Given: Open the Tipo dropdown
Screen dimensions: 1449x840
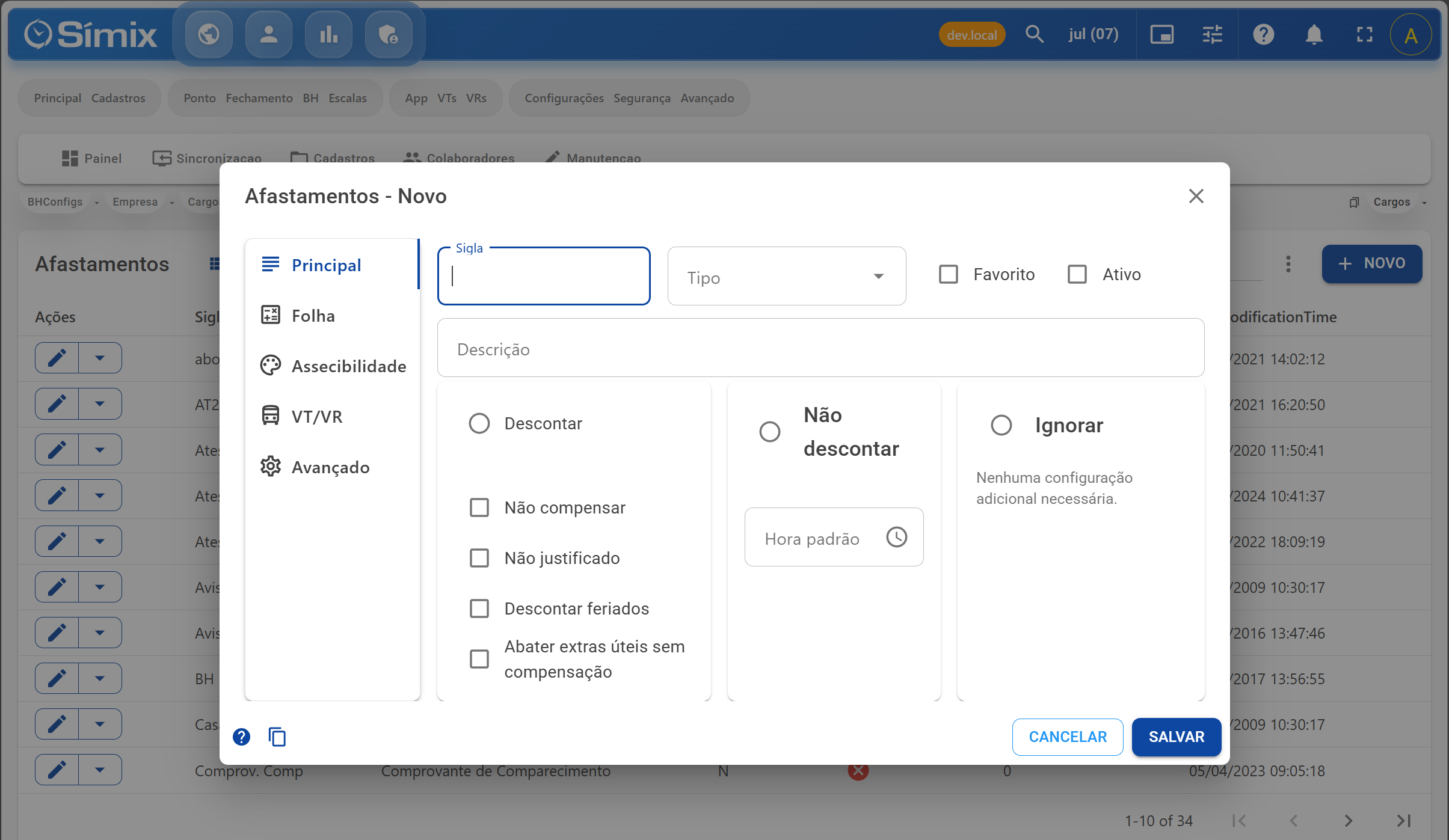Looking at the screenshot, I should tap(786, 277).
